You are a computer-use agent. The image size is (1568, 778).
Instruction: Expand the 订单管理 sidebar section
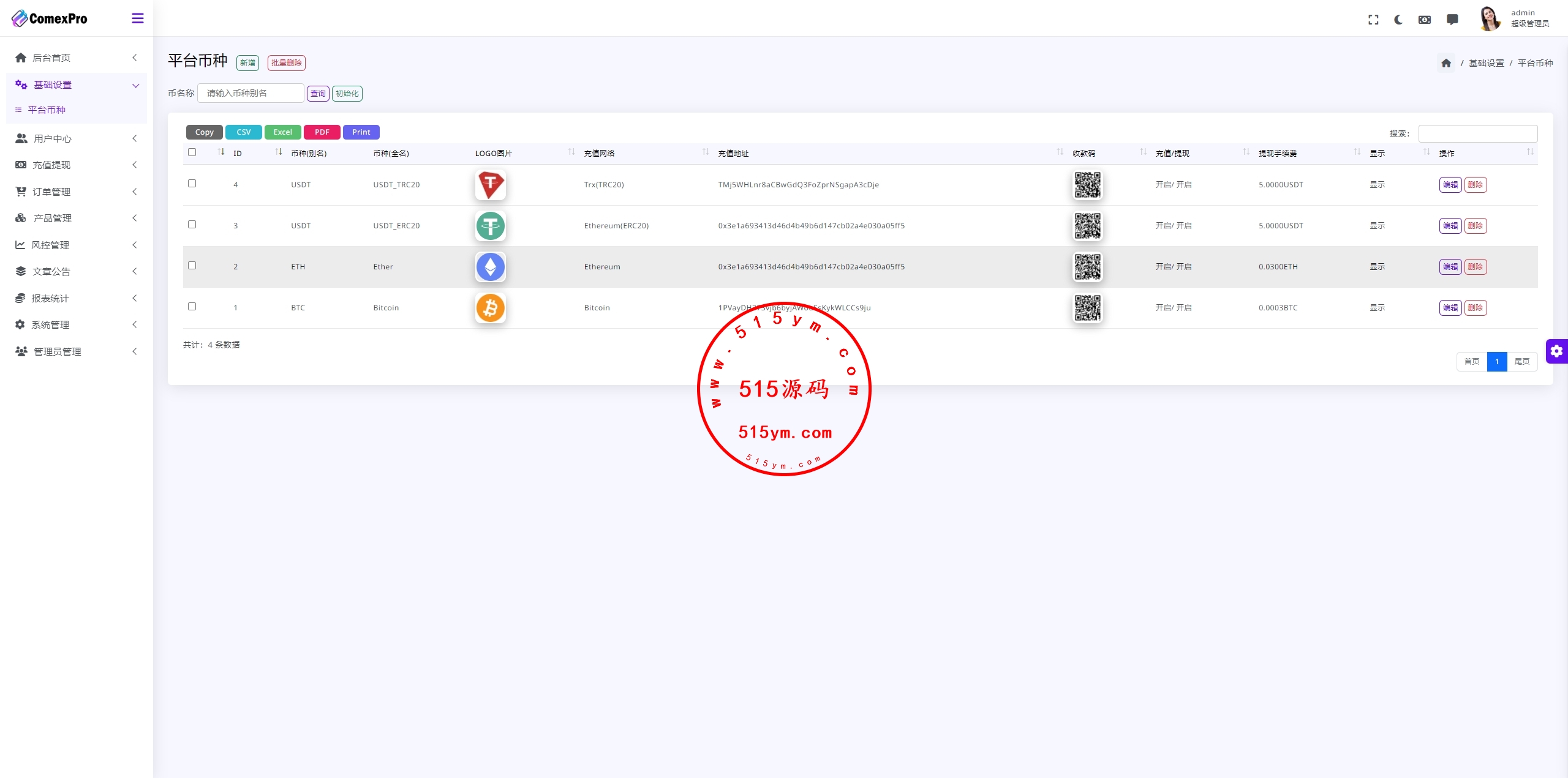51,192
